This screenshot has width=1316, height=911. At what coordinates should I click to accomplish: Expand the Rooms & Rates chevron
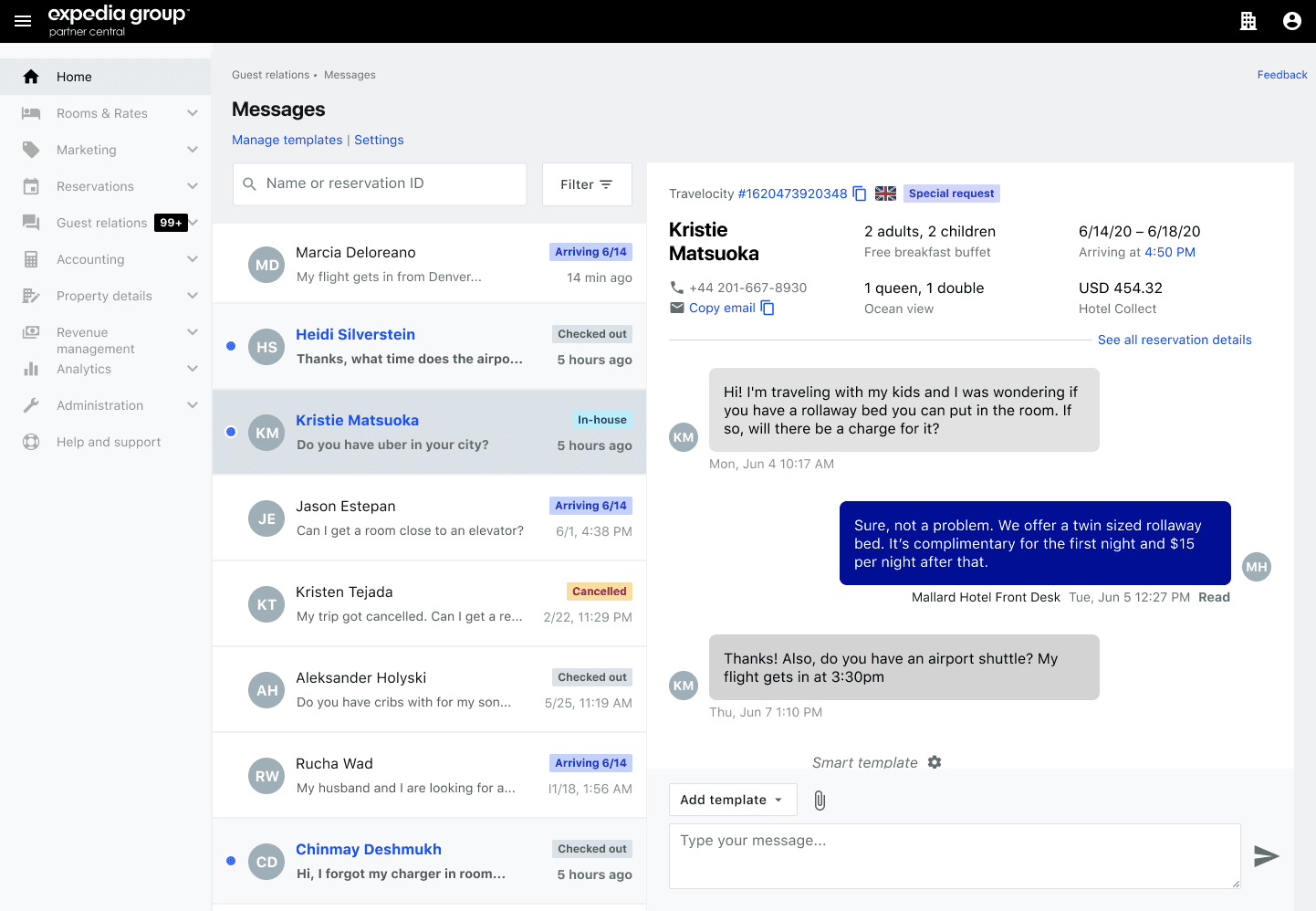tap(193, 113)
